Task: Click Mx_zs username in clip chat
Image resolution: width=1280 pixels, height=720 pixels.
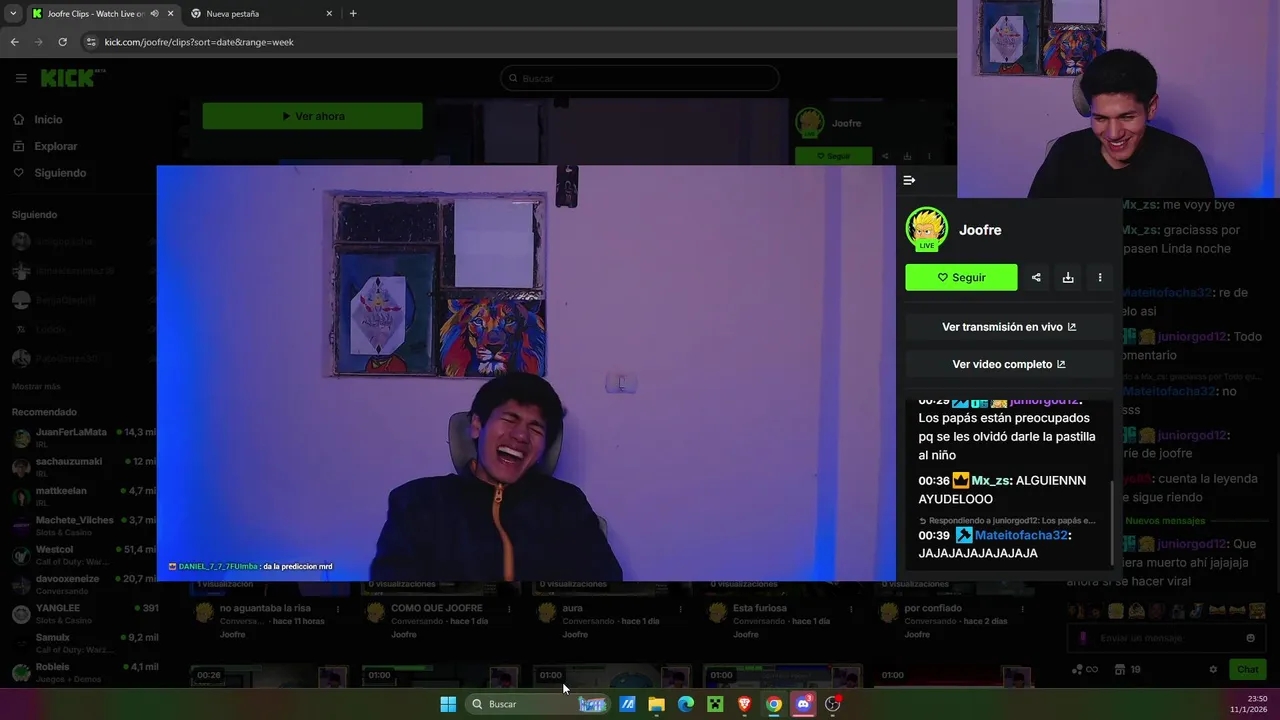Action: [990, 481]
